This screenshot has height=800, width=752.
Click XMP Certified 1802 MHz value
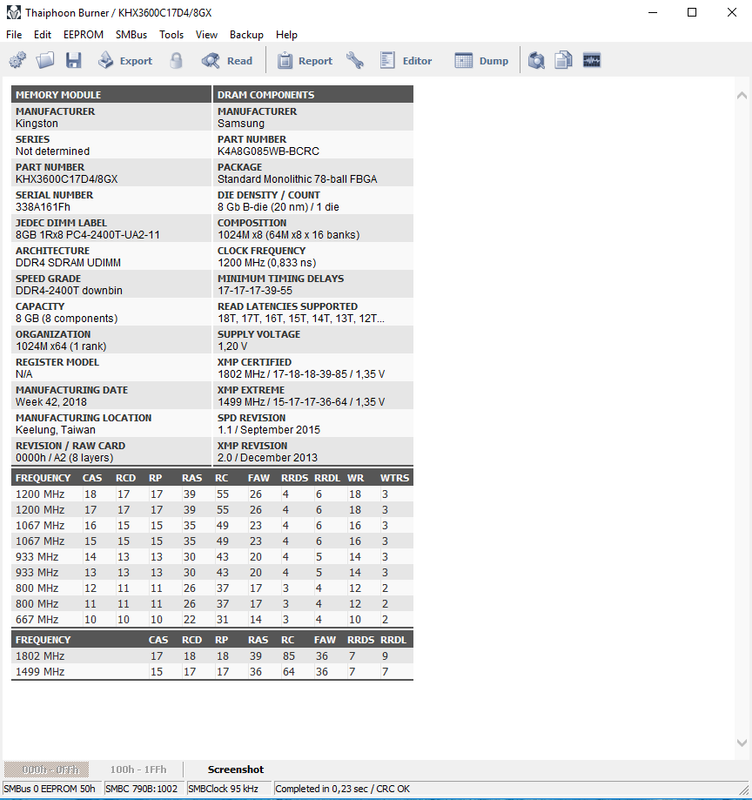coord(302,374)
